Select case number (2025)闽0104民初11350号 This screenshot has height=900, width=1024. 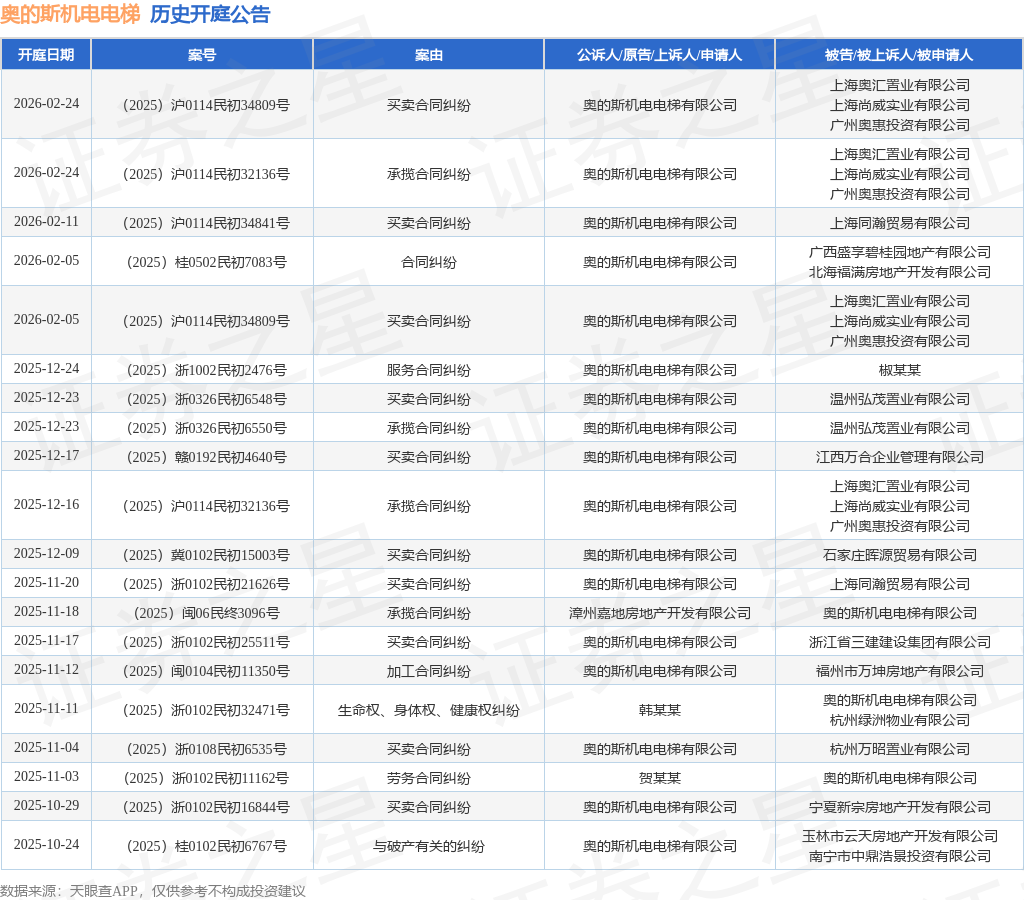206,671
